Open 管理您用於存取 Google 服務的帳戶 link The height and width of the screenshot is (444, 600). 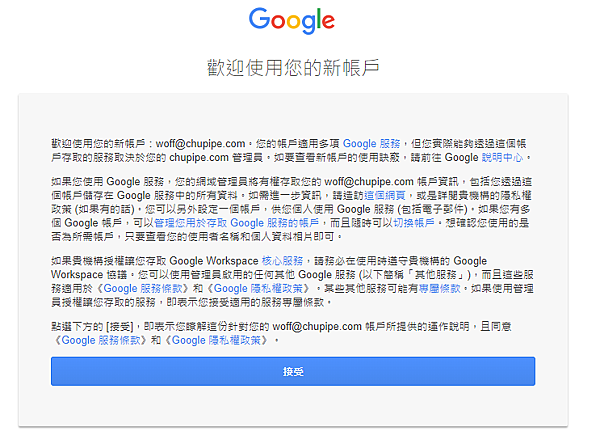click(236, 223)
